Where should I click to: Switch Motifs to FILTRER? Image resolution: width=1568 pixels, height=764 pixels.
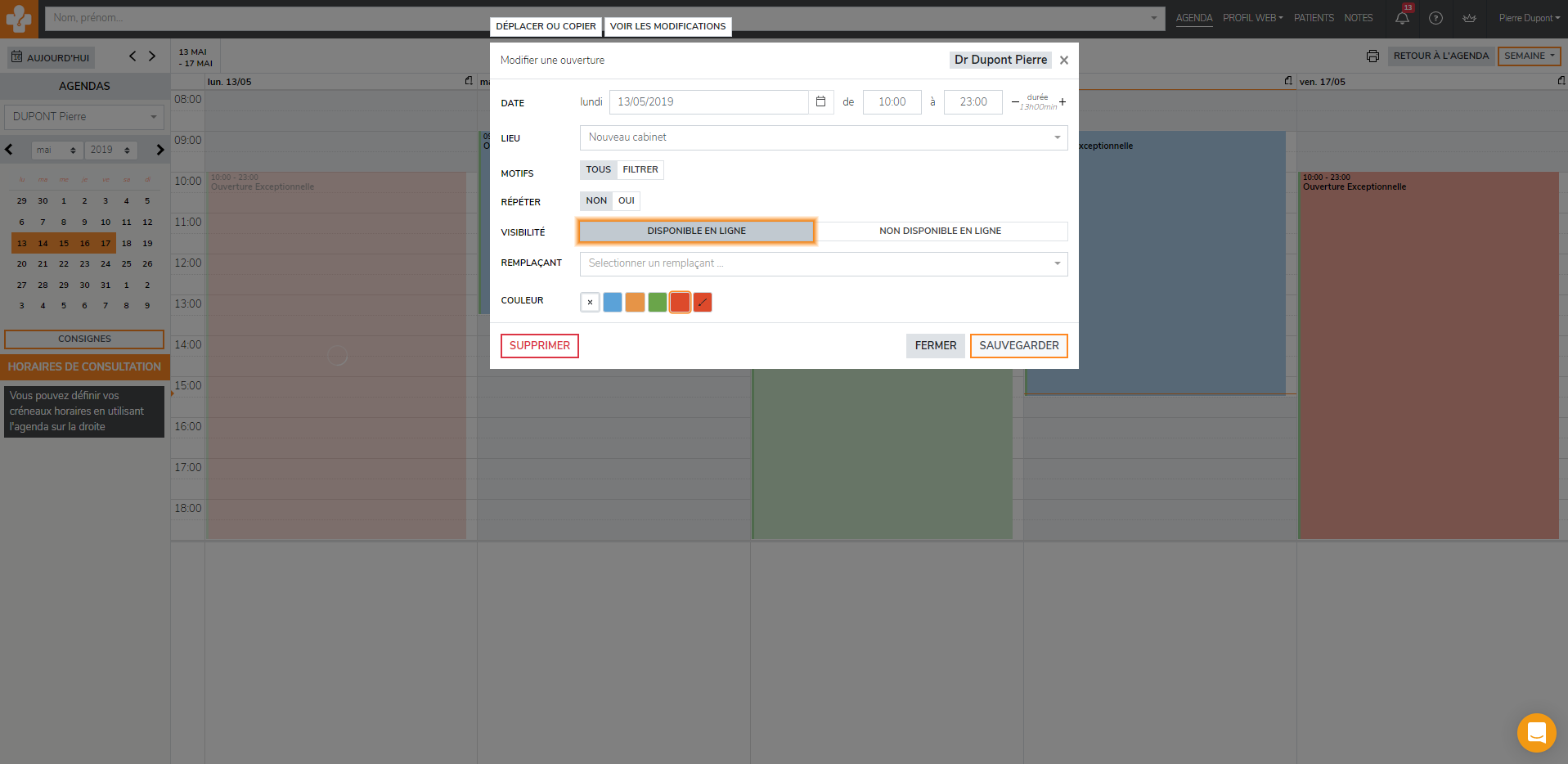pos(640,170)
